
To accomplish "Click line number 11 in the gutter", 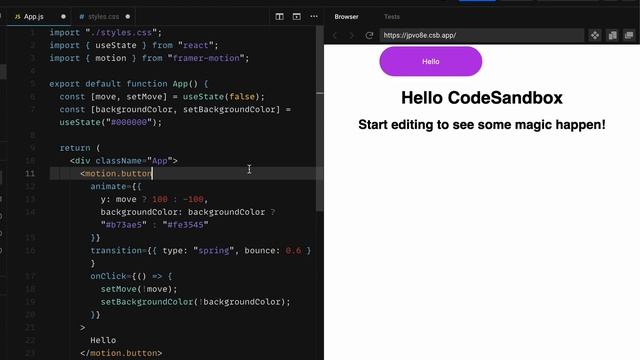I will tap(30, 173).
